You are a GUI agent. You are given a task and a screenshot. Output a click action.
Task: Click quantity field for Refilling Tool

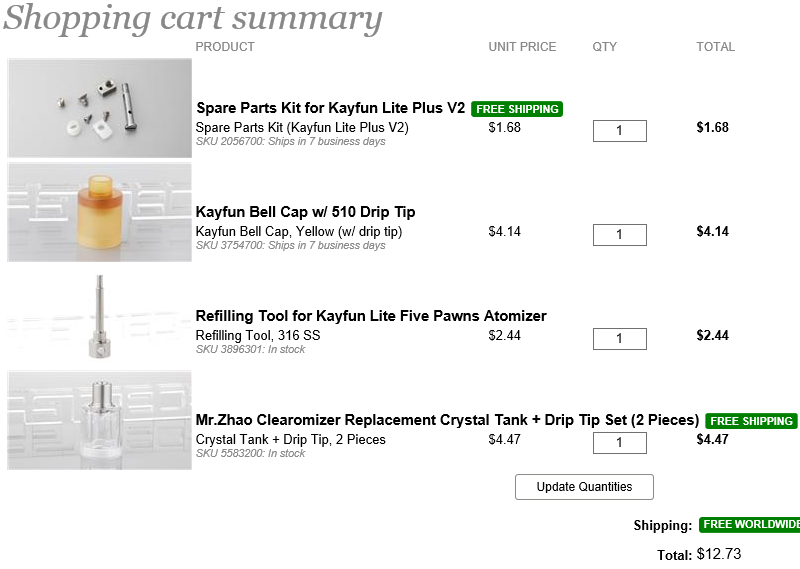(619, 339)
